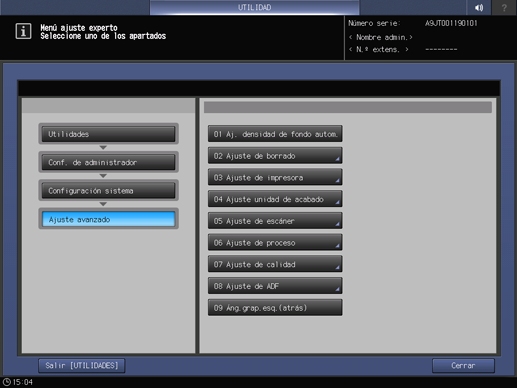Image resolution: width=517 pixels, height=388 pixels.
Task: Click the N.º extens. label
Action: (379, 50)
